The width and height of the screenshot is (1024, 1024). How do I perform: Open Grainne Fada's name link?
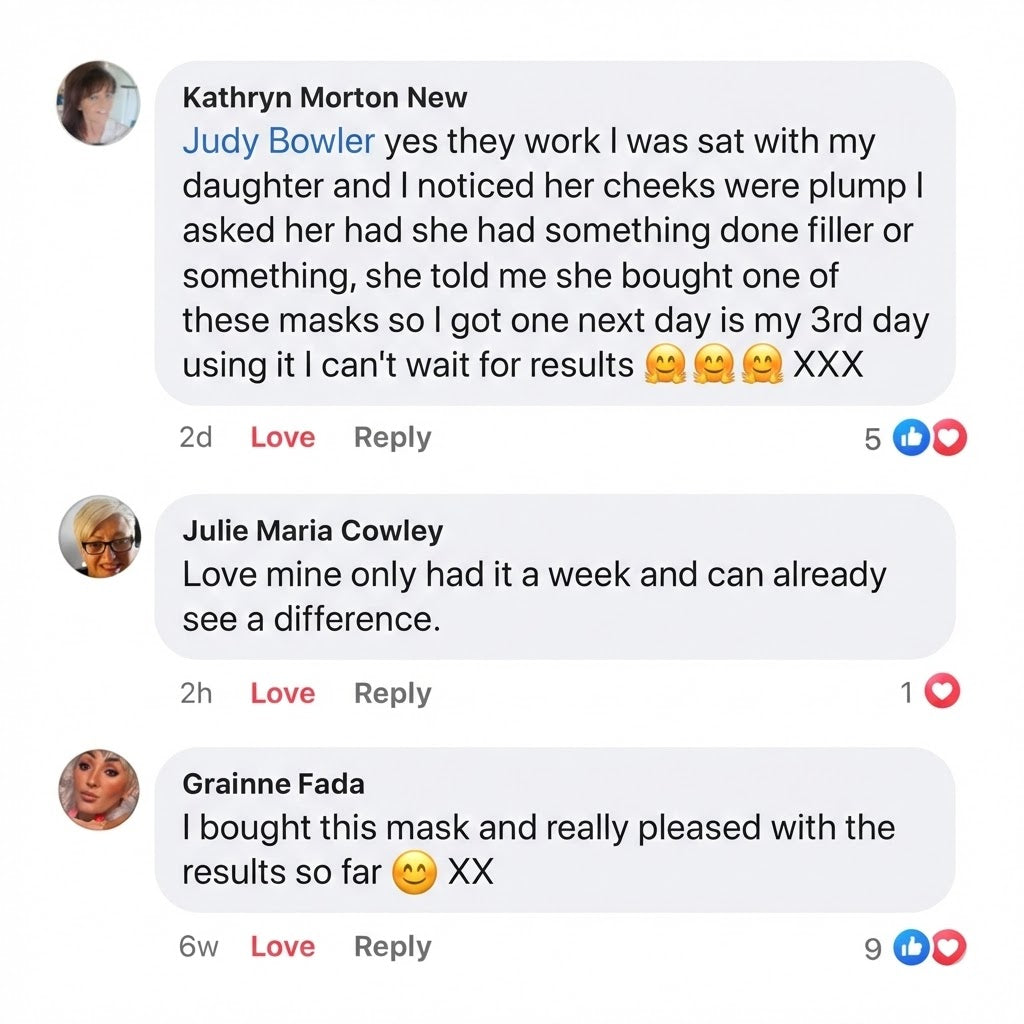point(273,785)
